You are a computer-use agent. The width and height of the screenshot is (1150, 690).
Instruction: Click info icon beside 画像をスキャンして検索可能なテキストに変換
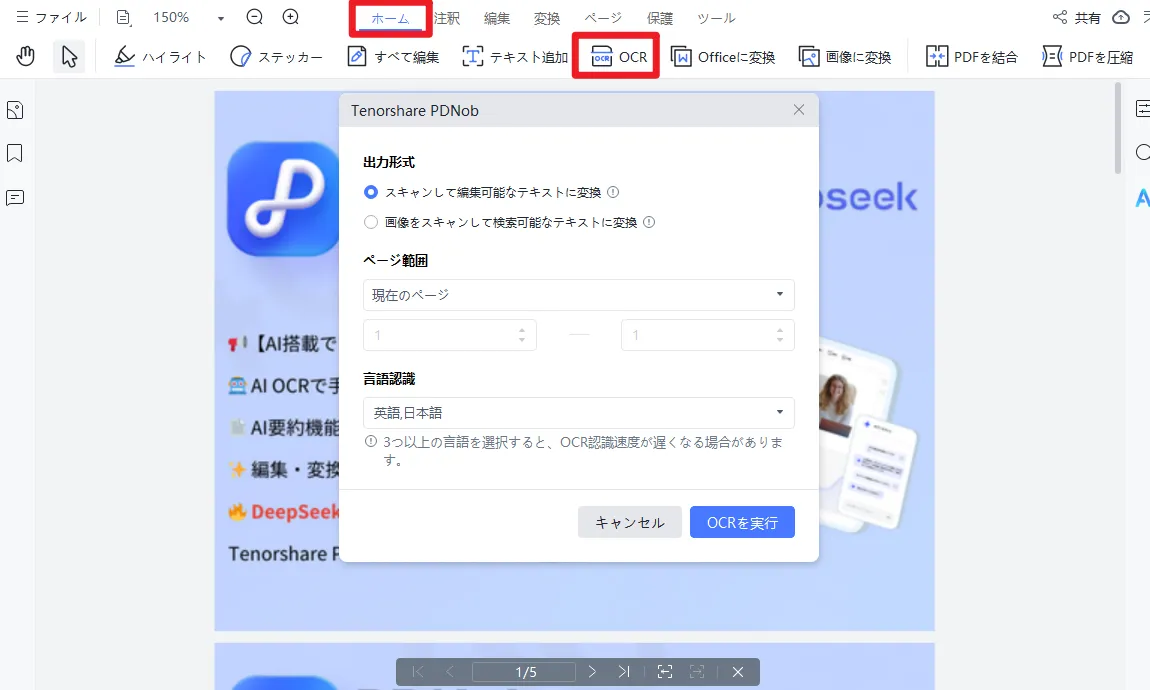pyautogui.click(x=649, y=222)
